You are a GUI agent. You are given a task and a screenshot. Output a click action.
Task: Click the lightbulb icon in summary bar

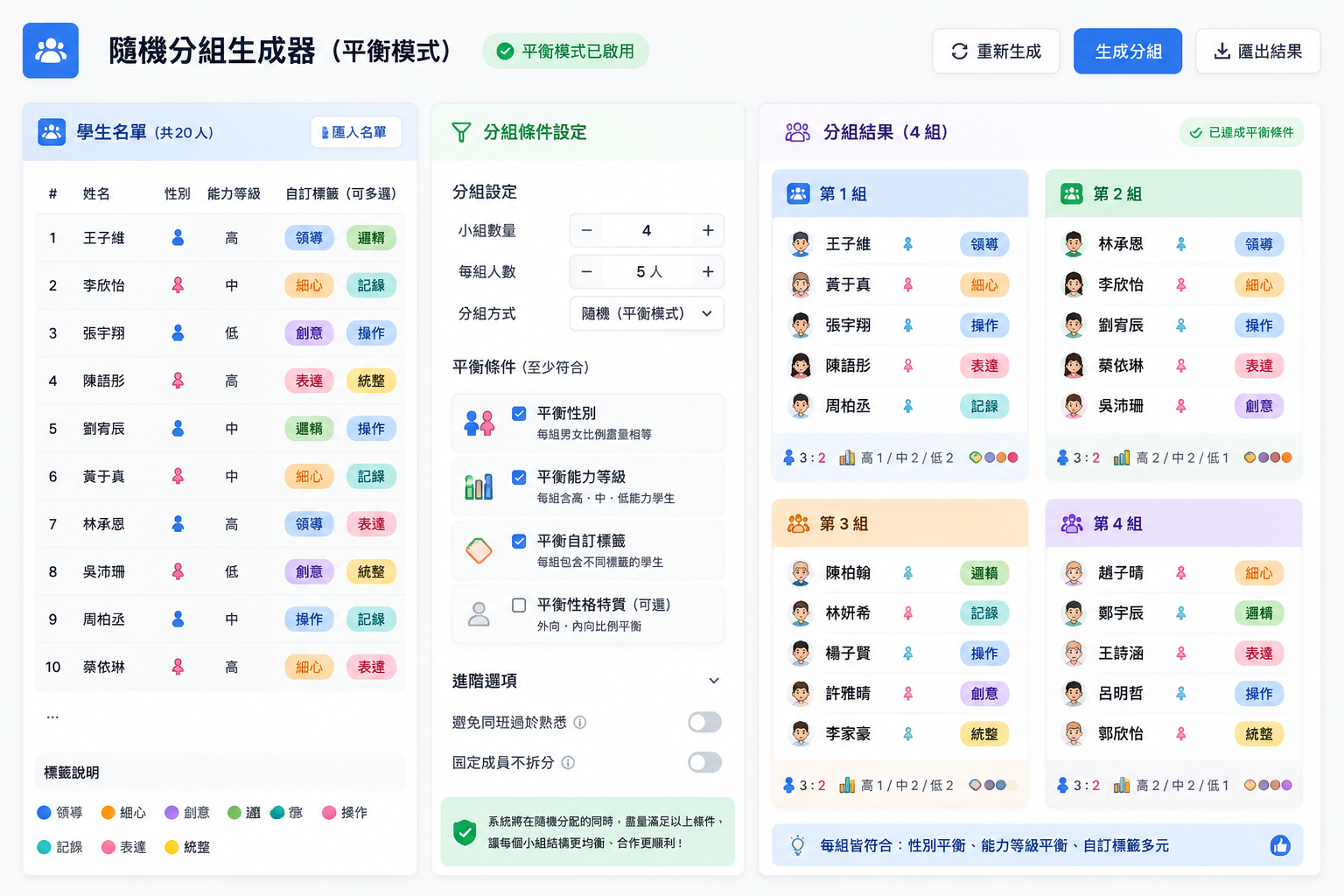click(797, 845)
